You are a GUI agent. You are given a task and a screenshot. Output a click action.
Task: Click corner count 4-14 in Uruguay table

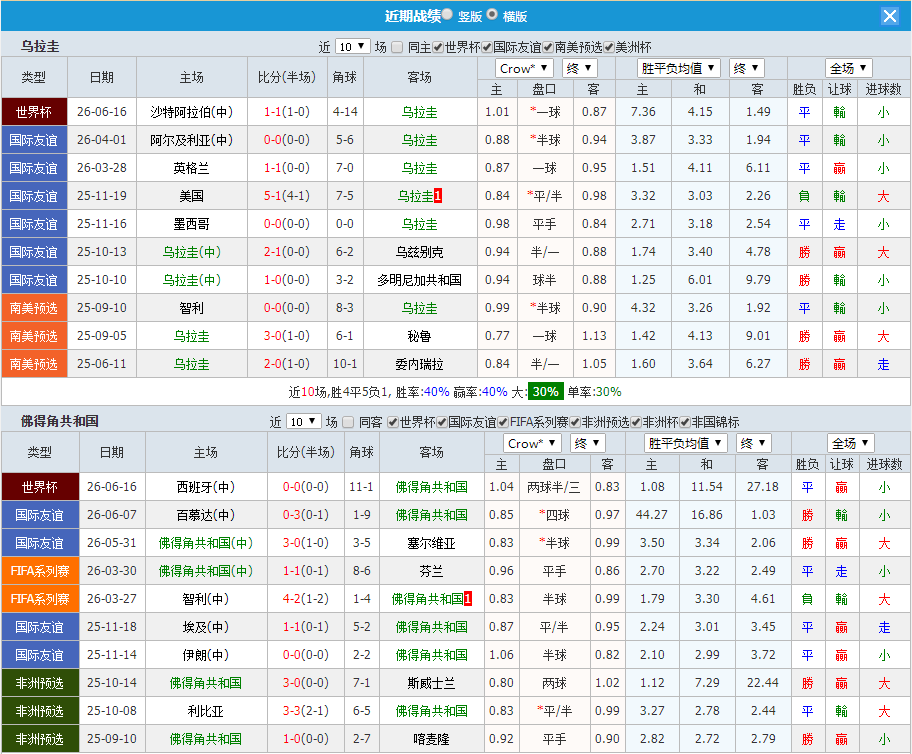345,112
